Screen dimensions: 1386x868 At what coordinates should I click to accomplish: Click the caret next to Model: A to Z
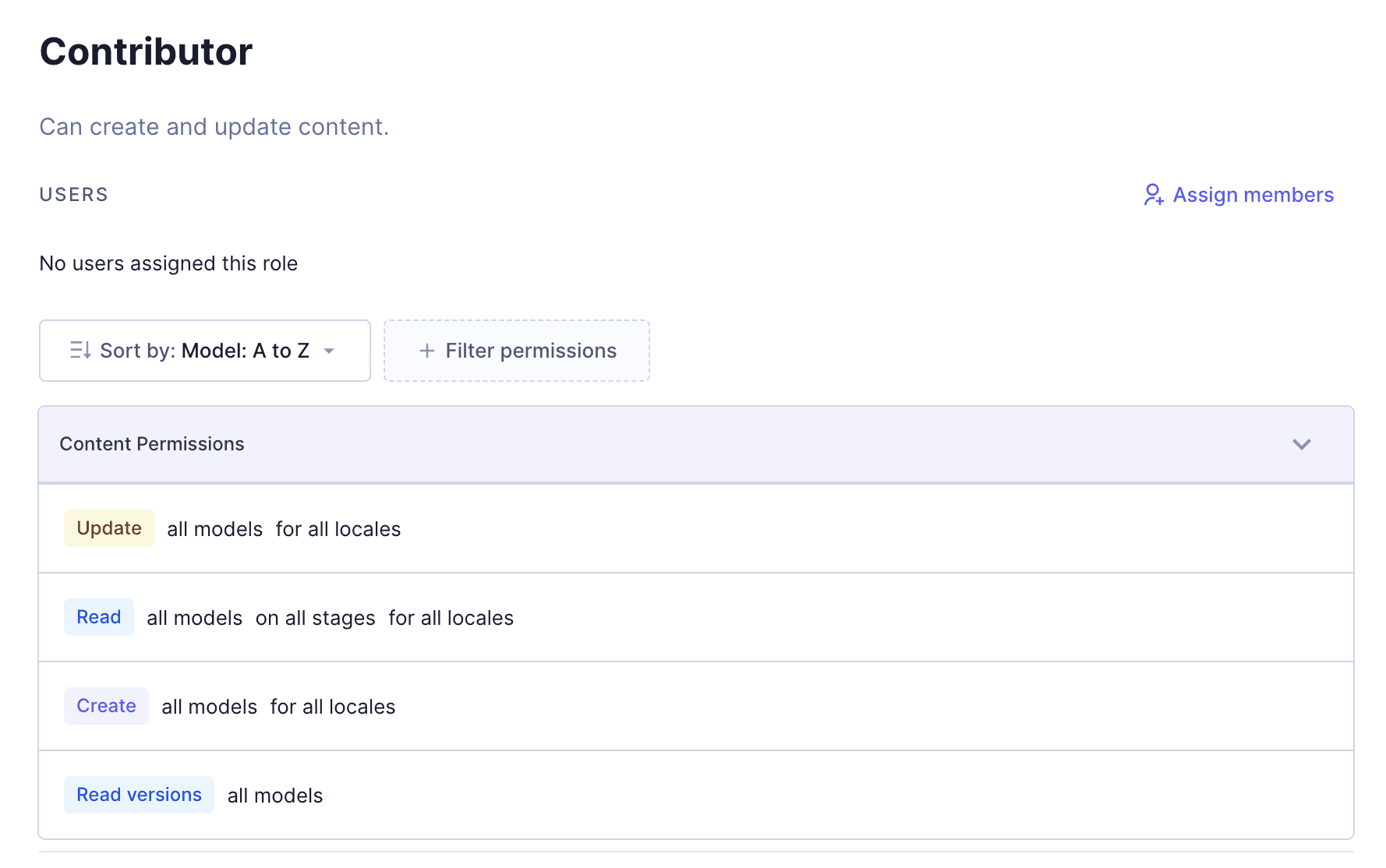coord(331,351)
